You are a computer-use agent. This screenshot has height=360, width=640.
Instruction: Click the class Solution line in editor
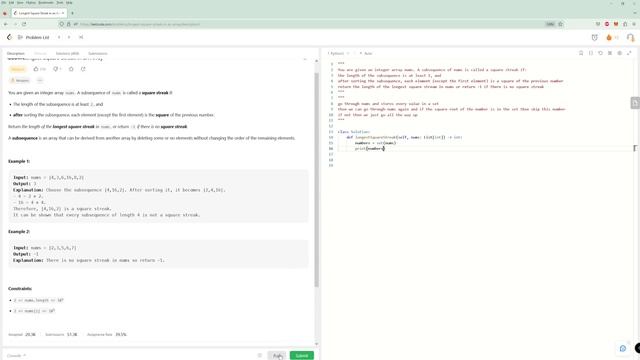[x=354, y=132]
